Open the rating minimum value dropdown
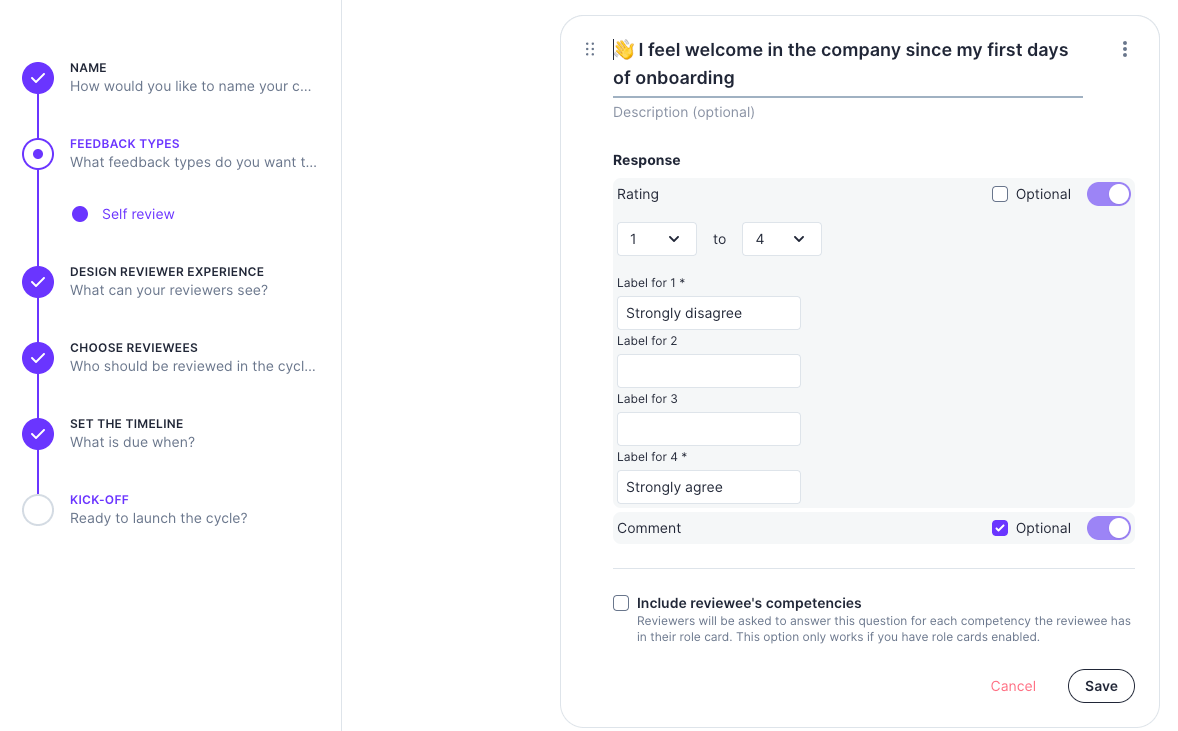This screenshot has width=1178, height=731. (x=656, y=239)
